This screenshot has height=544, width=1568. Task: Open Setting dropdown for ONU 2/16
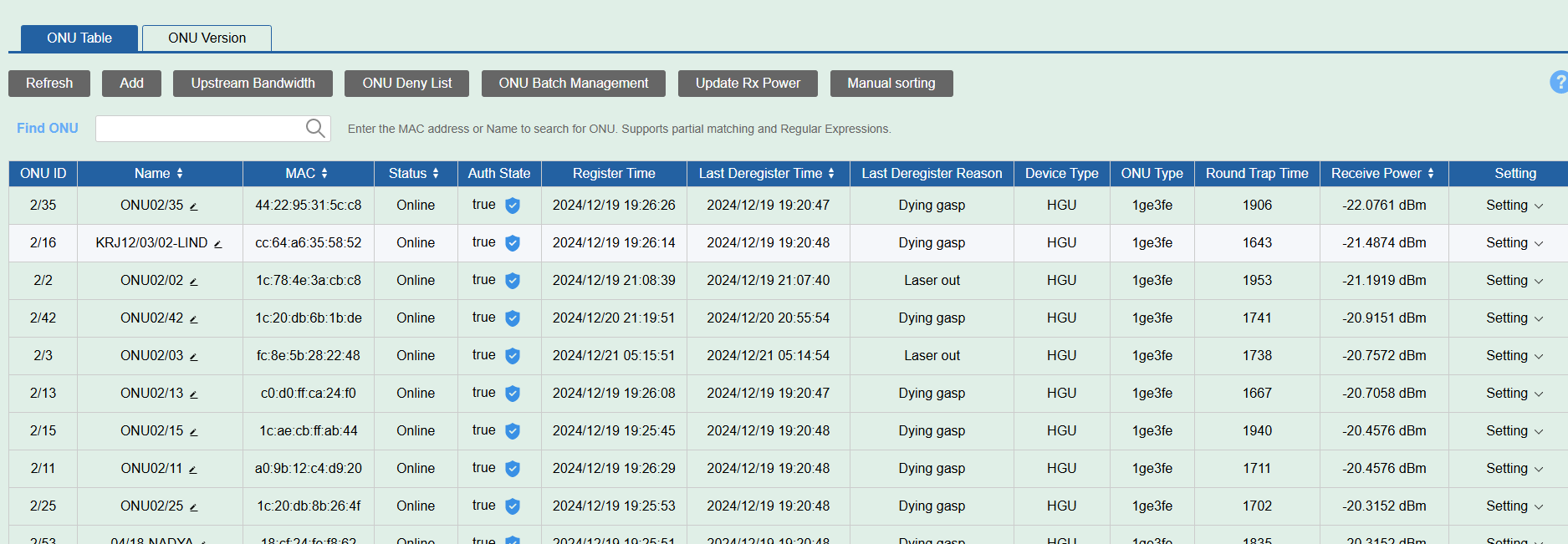pos(1514,242)
